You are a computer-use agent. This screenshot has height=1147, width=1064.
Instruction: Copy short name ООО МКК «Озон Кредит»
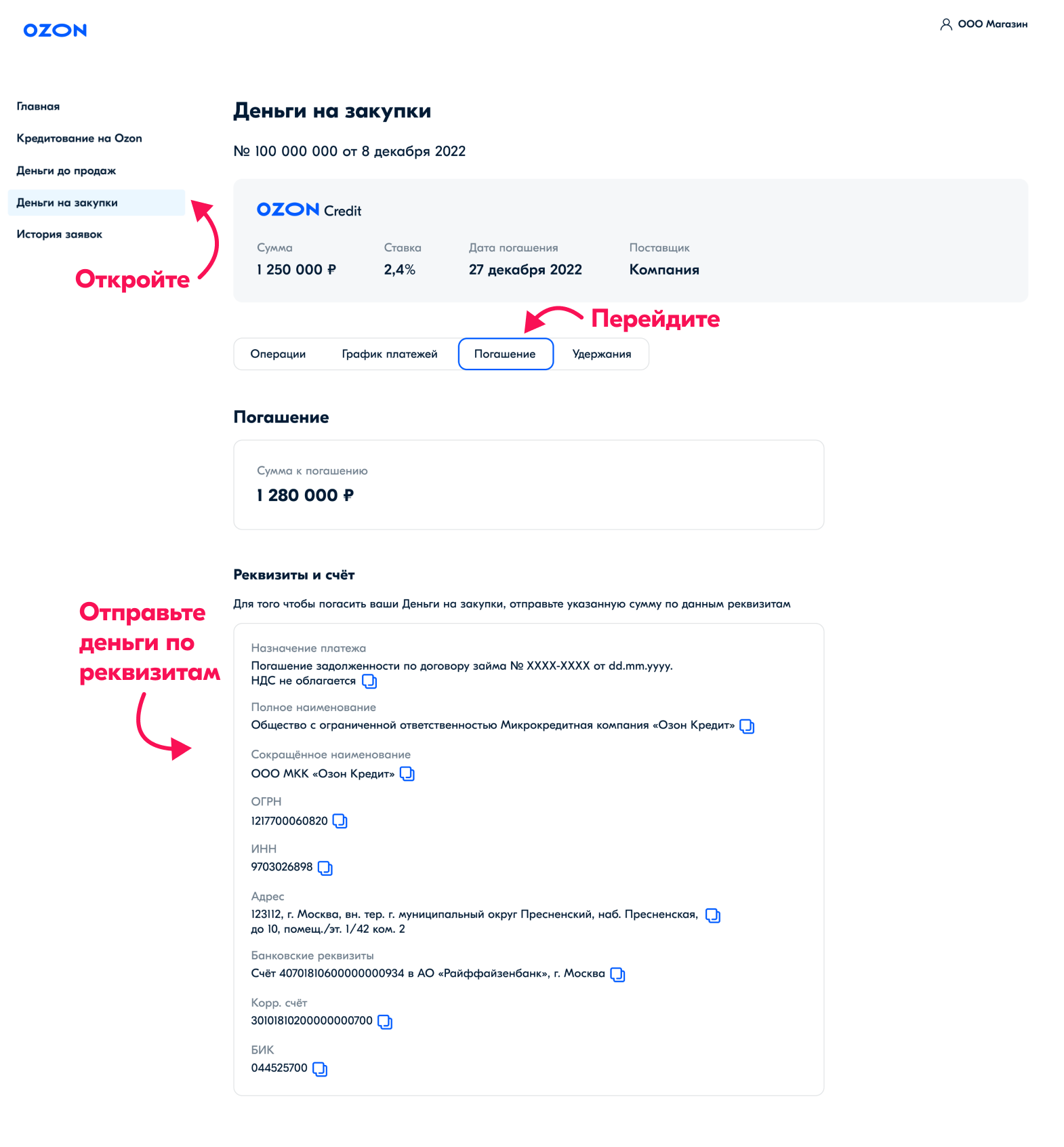point(407,773)
